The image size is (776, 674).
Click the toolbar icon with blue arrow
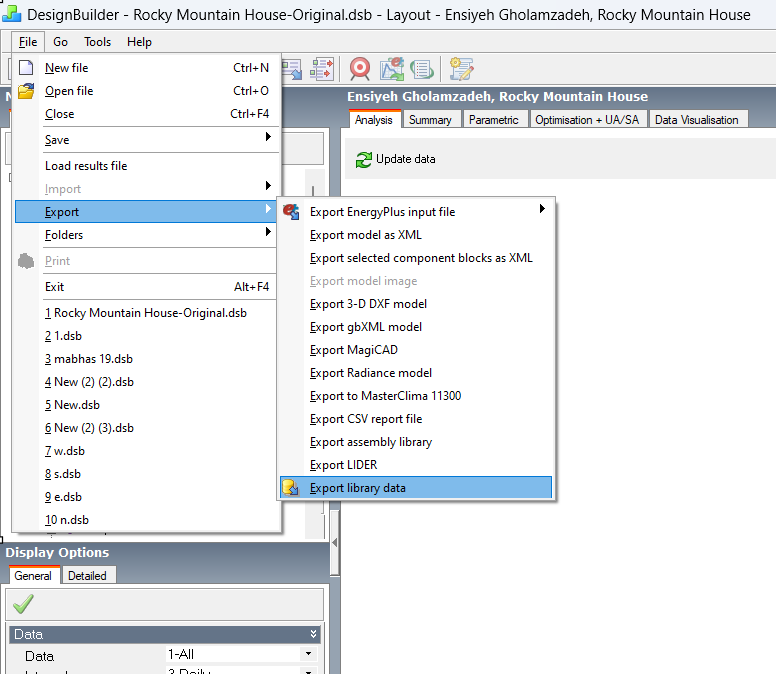click(x=292, y=69)
